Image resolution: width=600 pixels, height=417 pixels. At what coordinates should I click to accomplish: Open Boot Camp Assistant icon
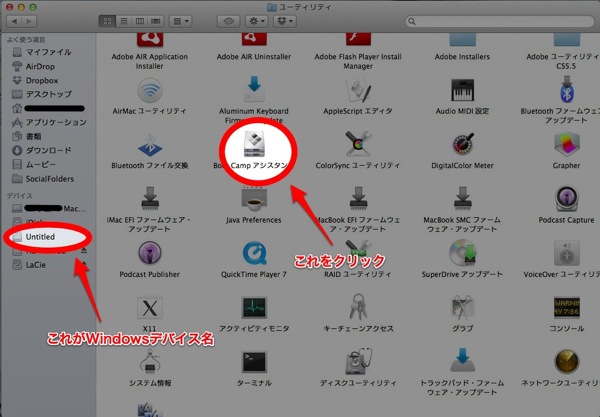tap(254, 144)
